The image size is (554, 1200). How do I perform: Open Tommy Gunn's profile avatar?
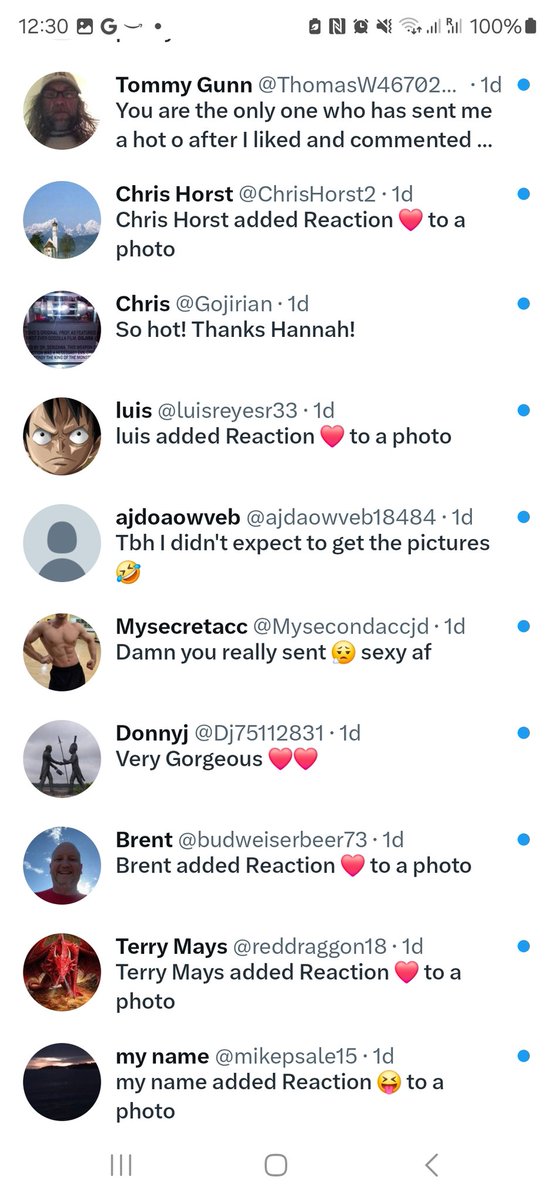click(62, 111)
